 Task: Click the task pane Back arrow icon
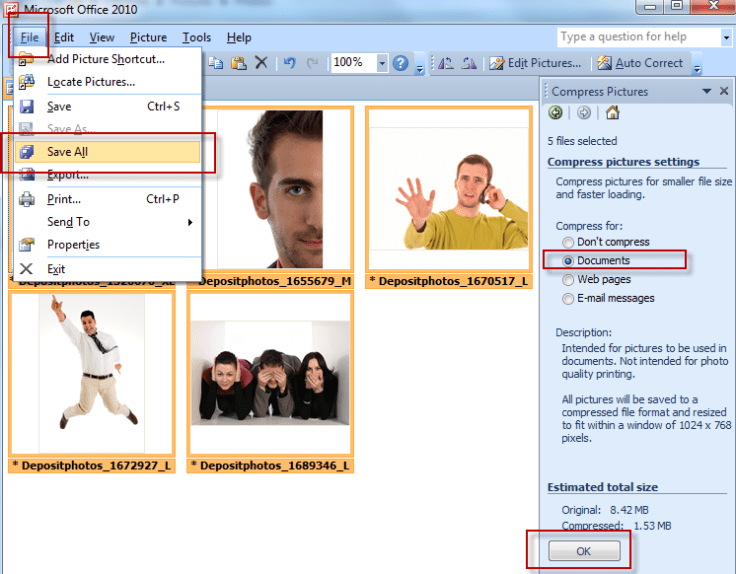556,113
